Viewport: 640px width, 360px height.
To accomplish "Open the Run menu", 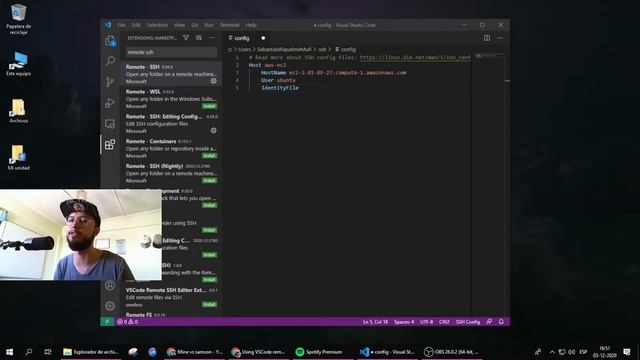I will [209, 25].
